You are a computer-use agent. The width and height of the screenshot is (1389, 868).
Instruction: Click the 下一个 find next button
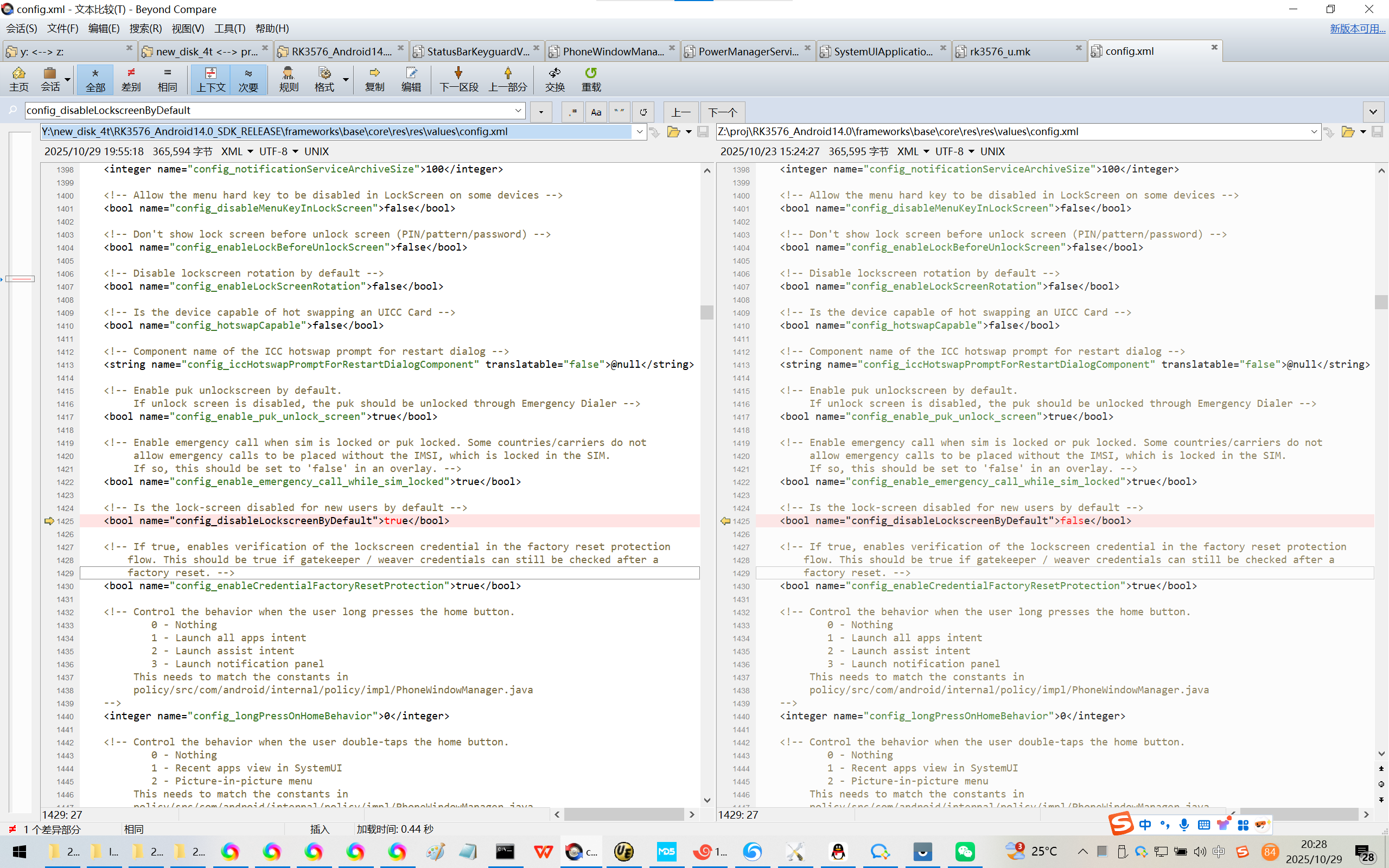pos(722,112)
